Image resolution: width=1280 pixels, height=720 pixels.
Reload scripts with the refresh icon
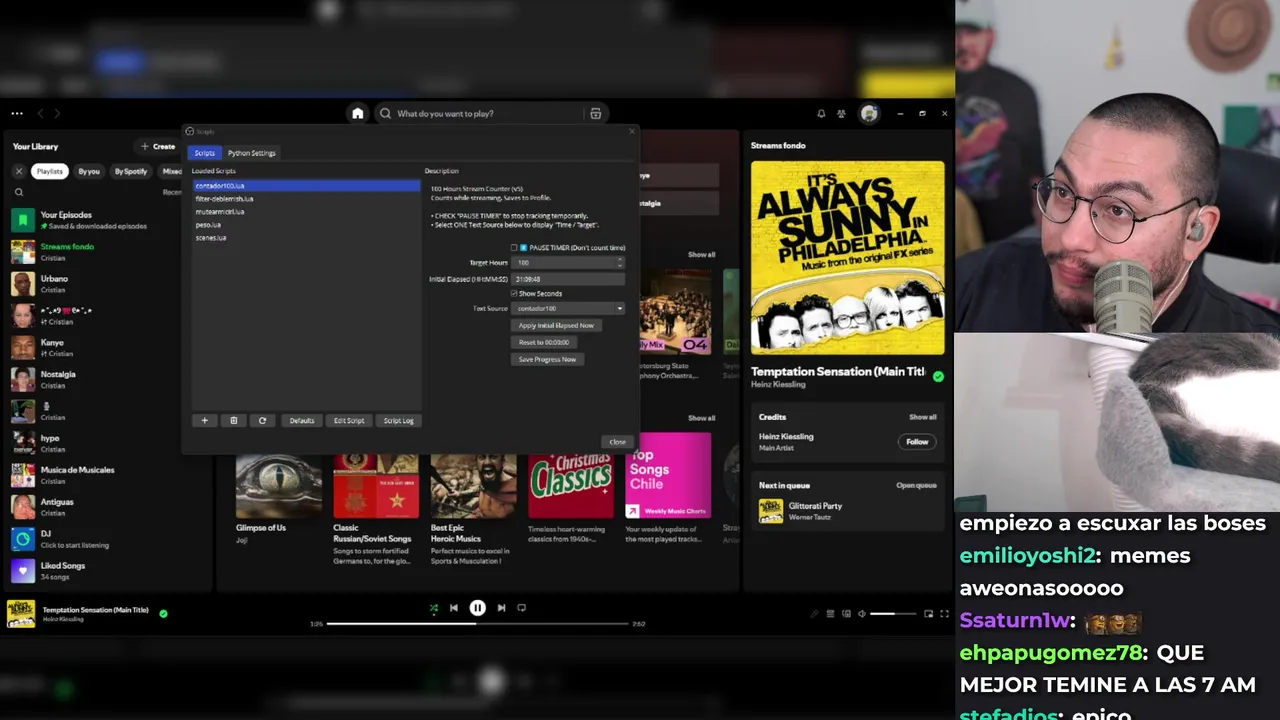point(262,420)
